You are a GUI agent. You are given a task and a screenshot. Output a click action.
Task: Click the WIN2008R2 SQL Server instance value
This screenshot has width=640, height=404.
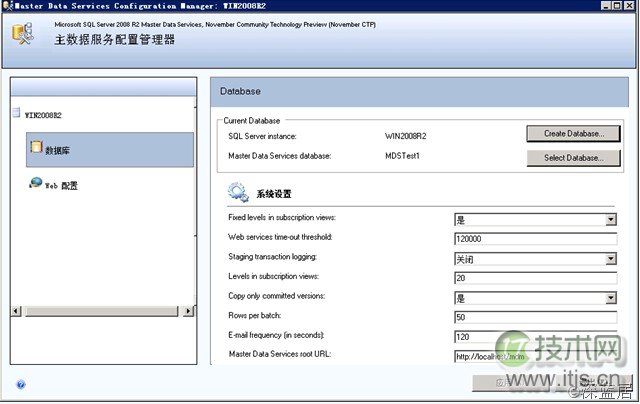click(405, 136)
